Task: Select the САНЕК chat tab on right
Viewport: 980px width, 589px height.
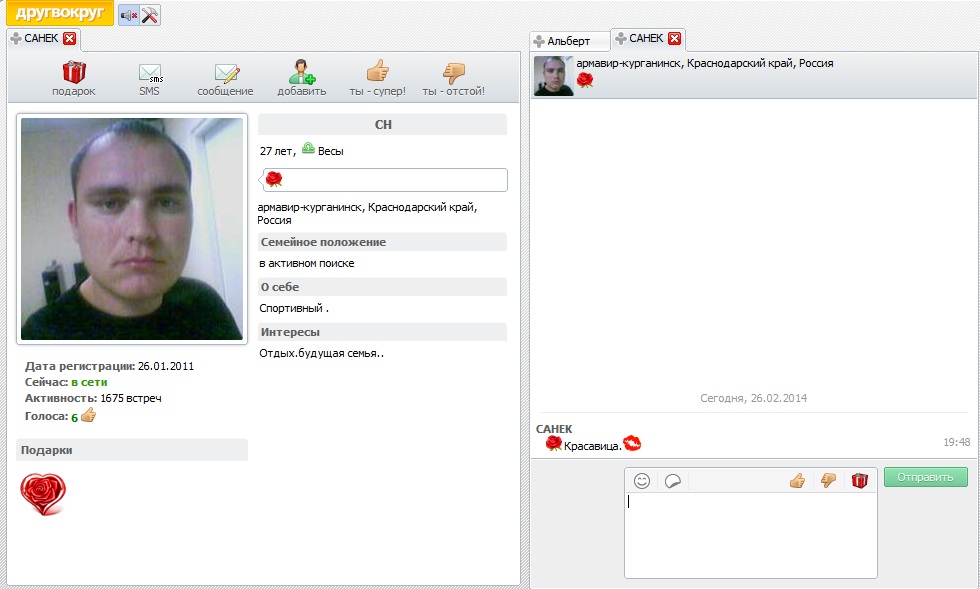Action: (x=646, y=38)
